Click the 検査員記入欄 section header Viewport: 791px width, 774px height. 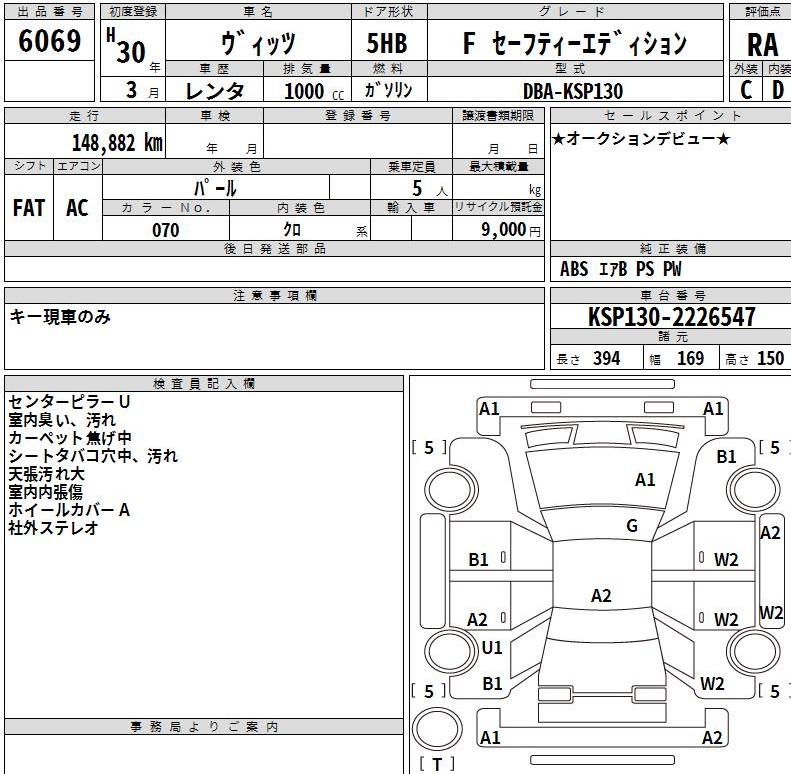[204, 384]
